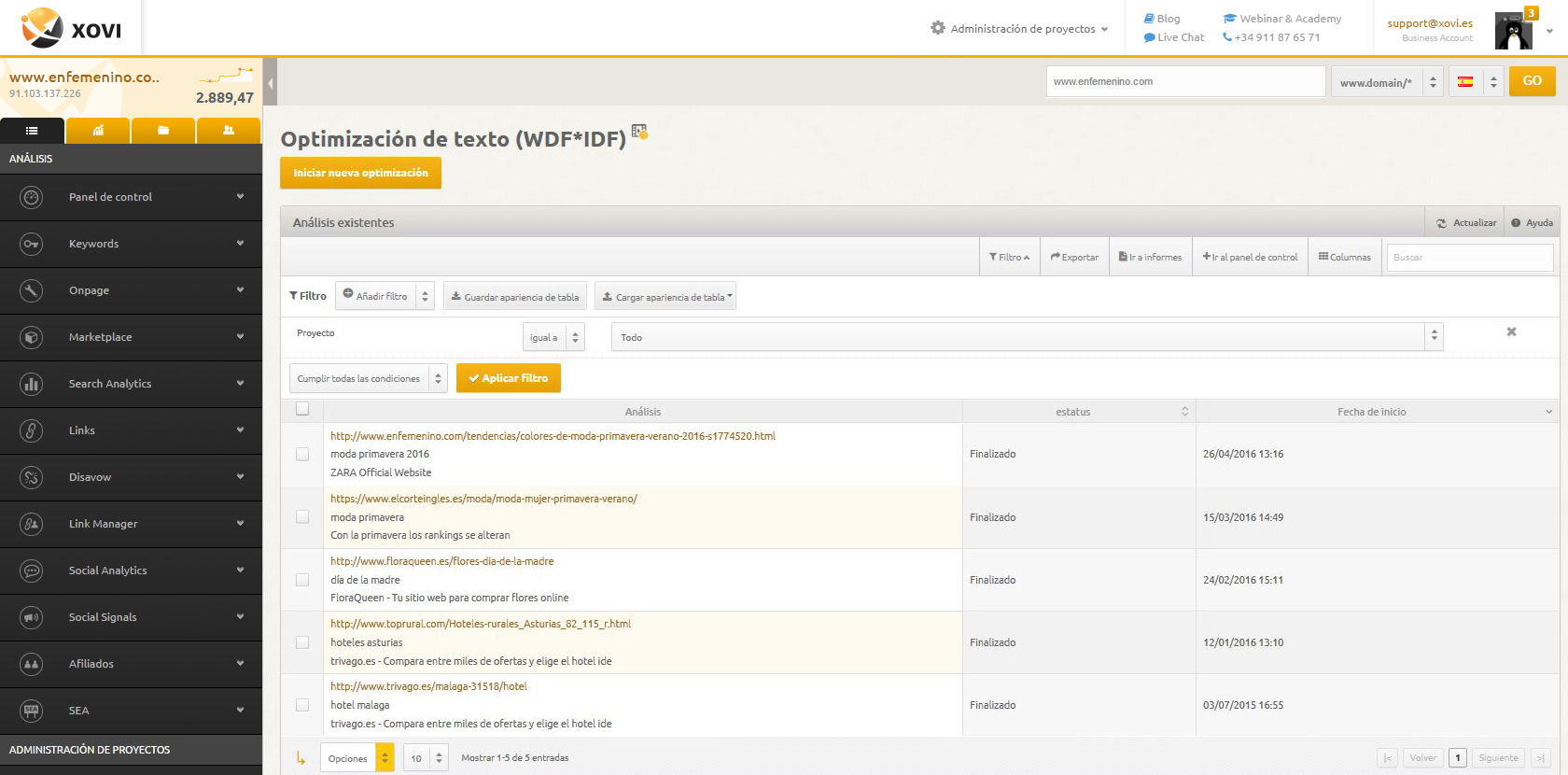Check the enfemenino.com analysis row
The height and width of the screenshot is (775, 1568).
point(302,454)
